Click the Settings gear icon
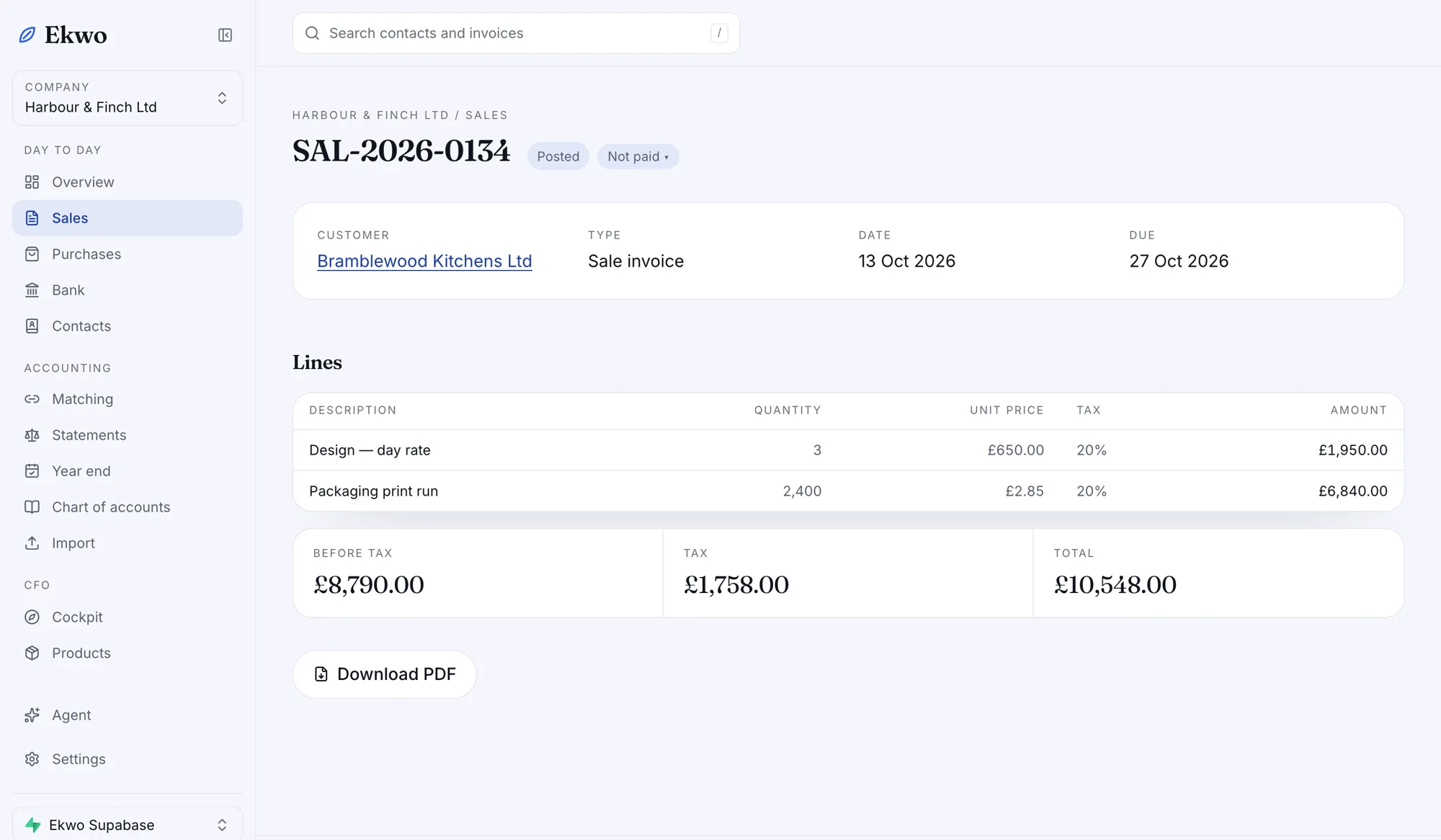The width and height of the screenshot is (1441, 840). click(32, 759)
